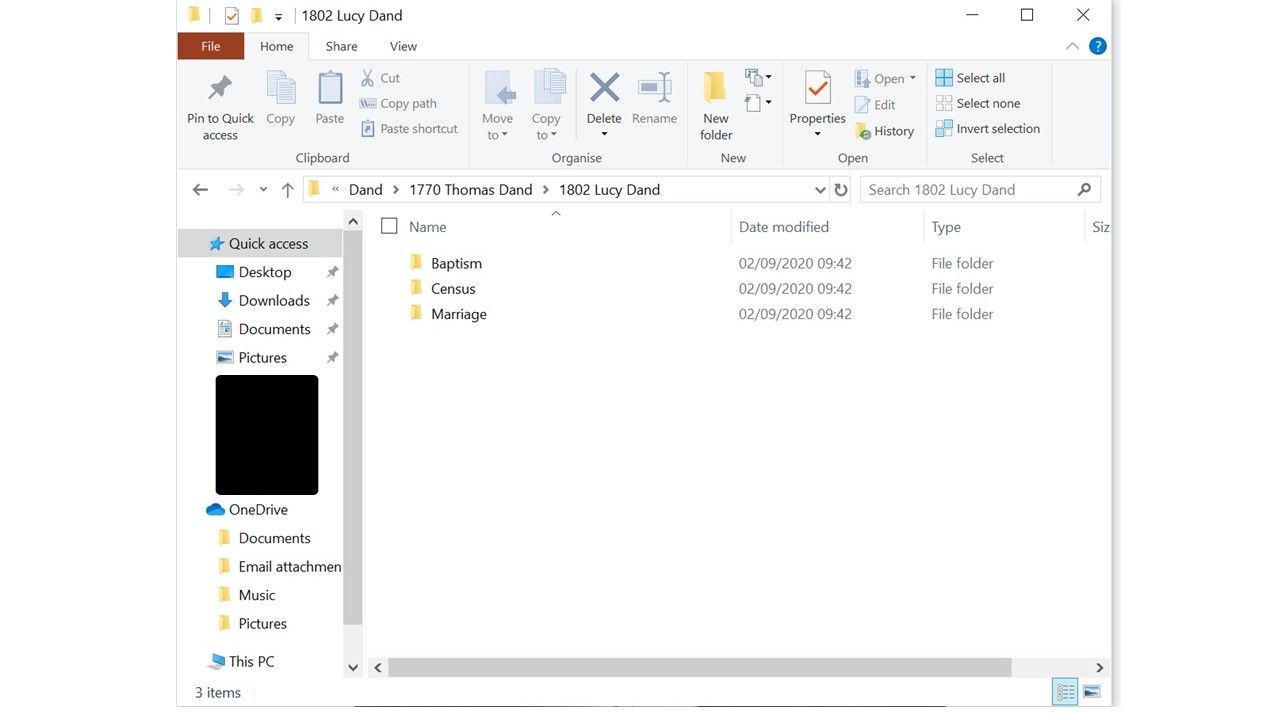Open the Move to dropdown

tap(497, 104)
